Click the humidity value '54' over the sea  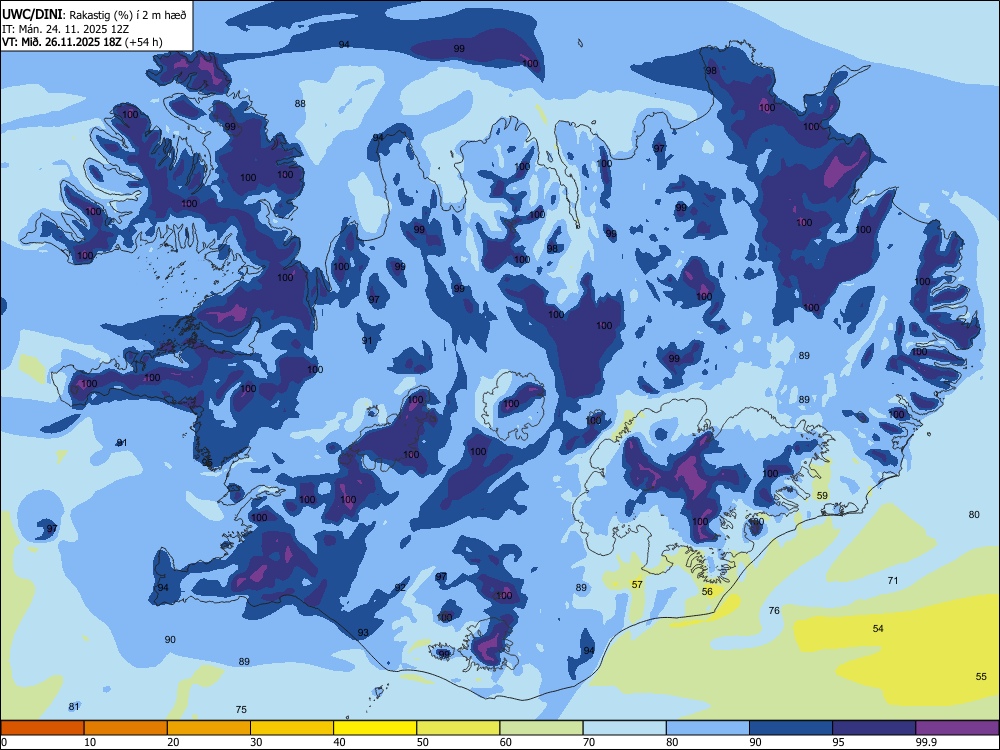pyautogui.click(x=878, y=628)
